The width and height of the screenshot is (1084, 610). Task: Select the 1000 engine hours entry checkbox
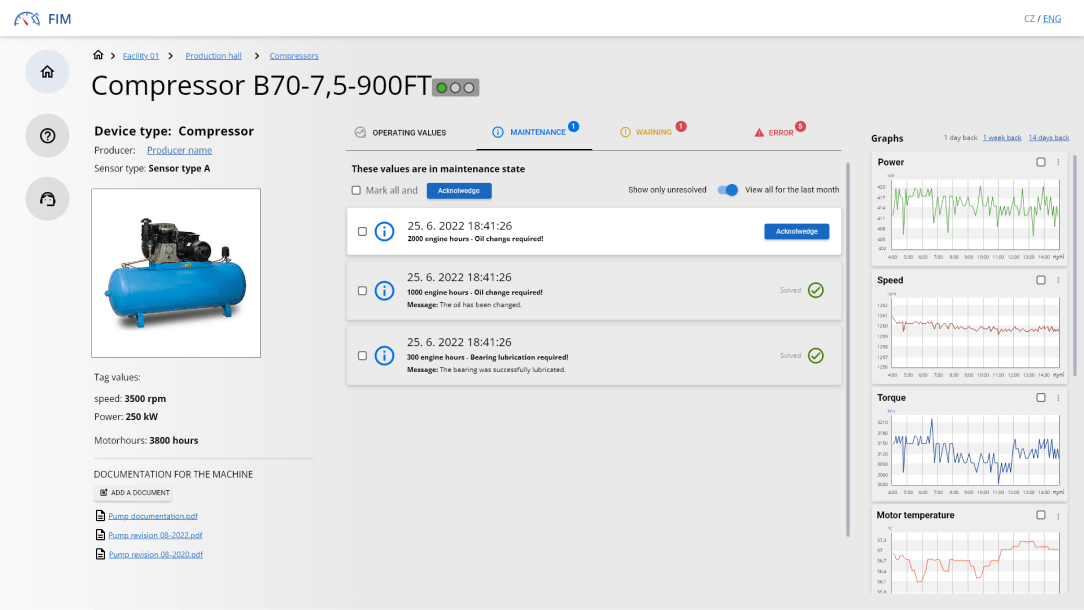click(362, 290)
